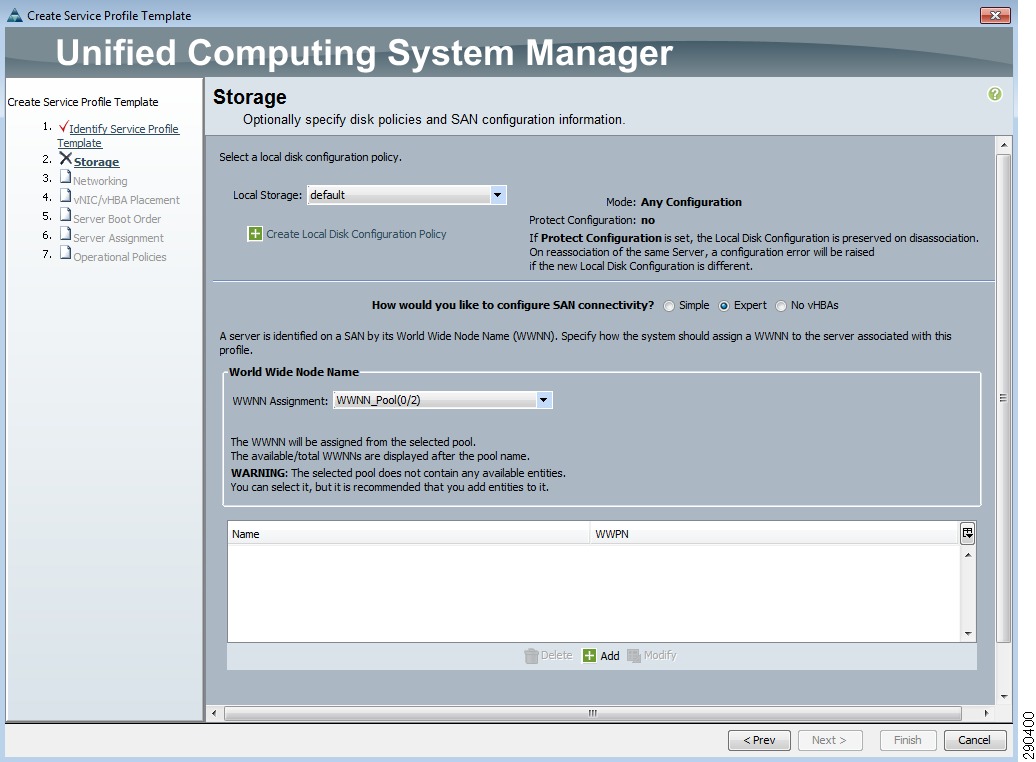Select No vHBAs option
Image resolution: width=1036 pixels, height=762 pixels.
click(781, 306)
